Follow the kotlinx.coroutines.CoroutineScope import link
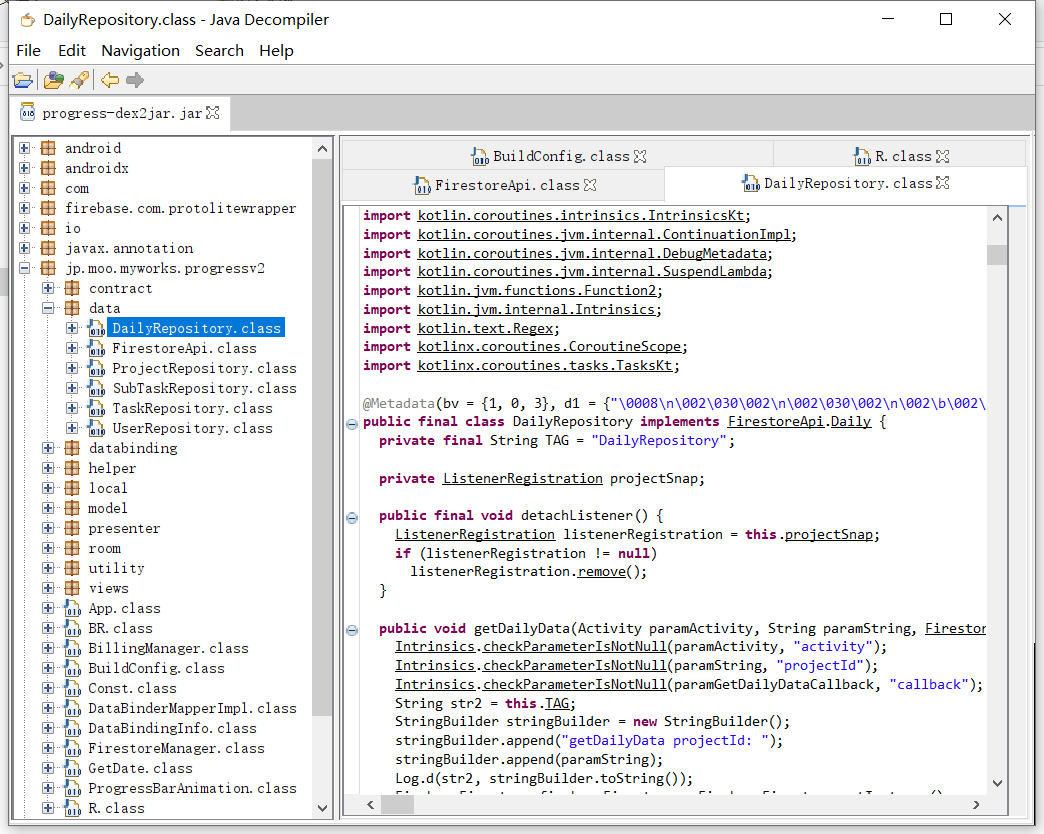The width and height of the screenshot is (1044, 834). coord(549,347)
